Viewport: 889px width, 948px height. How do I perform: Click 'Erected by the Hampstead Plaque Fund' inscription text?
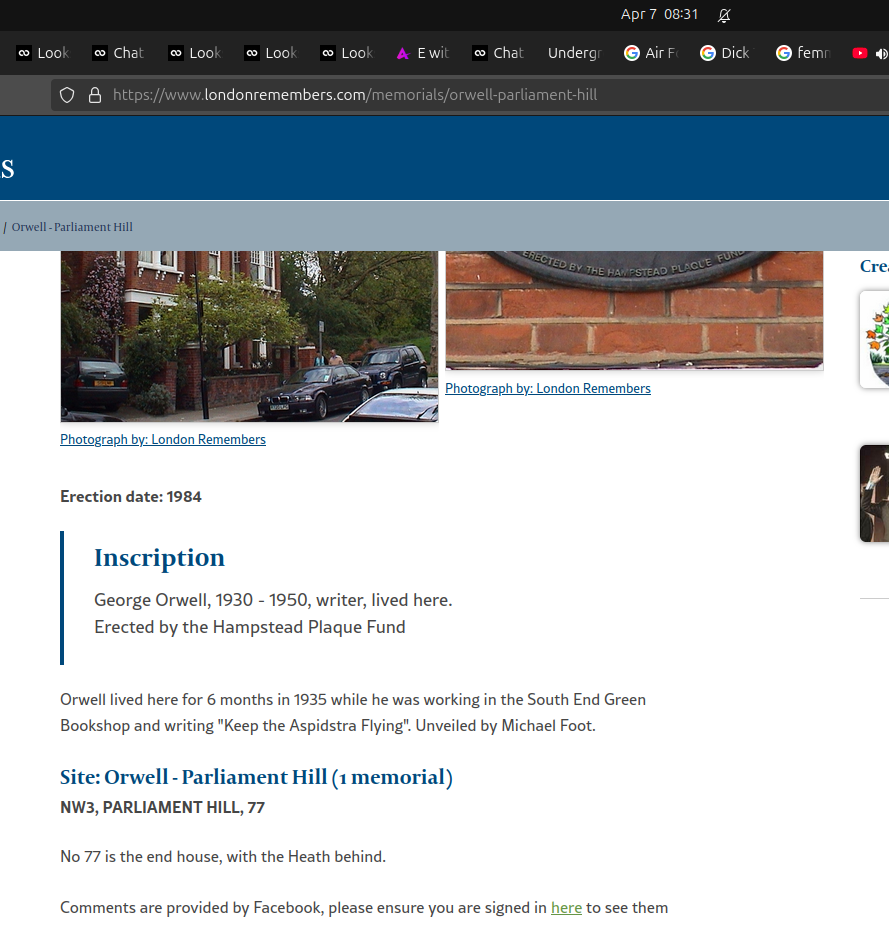[x=250, y=627]
